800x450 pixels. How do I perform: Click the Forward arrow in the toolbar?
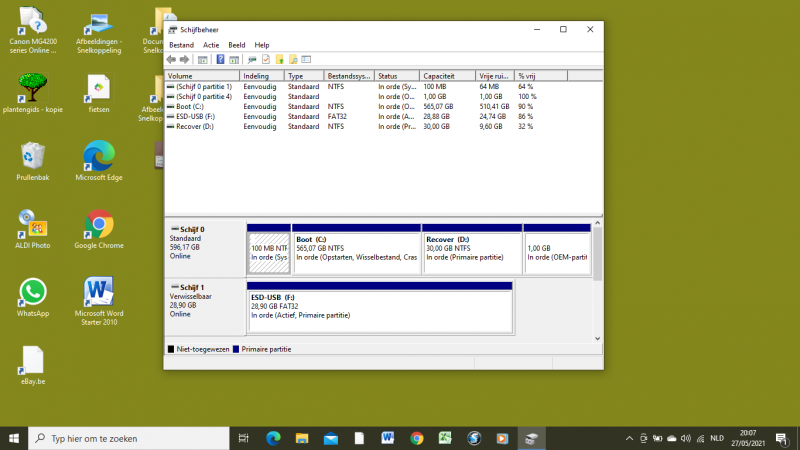coord(184,59)
